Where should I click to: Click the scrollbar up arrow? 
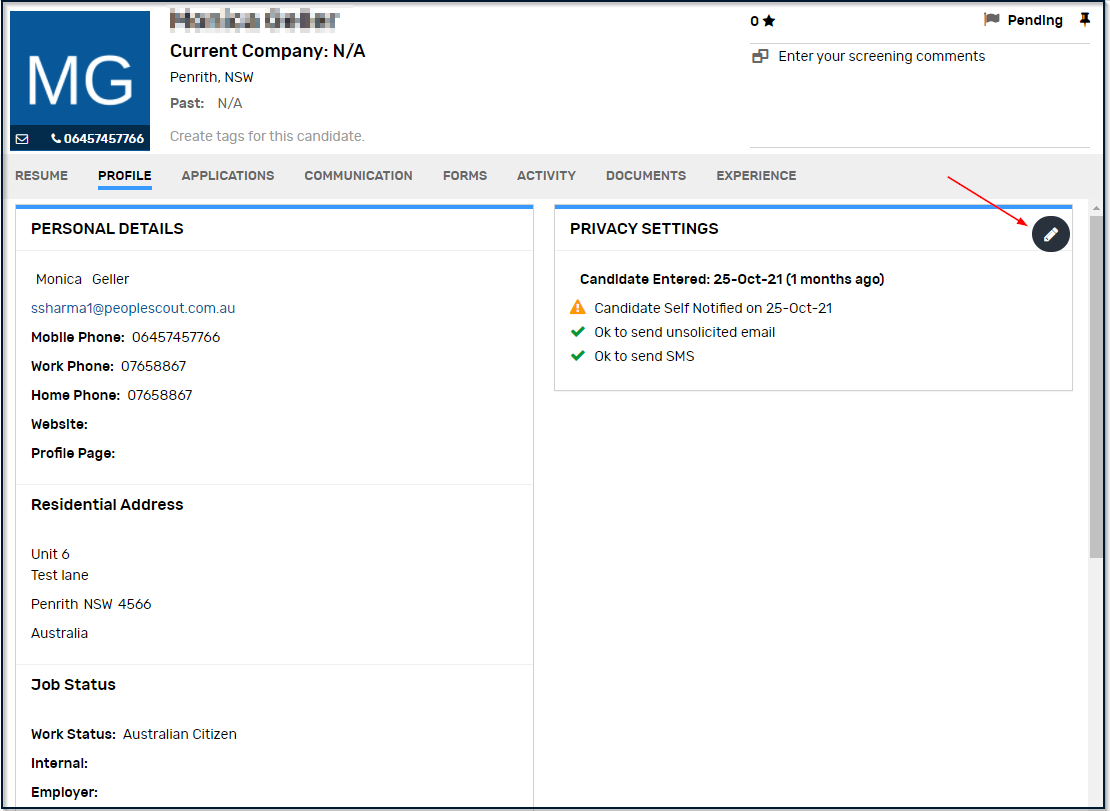[1096, 209]
